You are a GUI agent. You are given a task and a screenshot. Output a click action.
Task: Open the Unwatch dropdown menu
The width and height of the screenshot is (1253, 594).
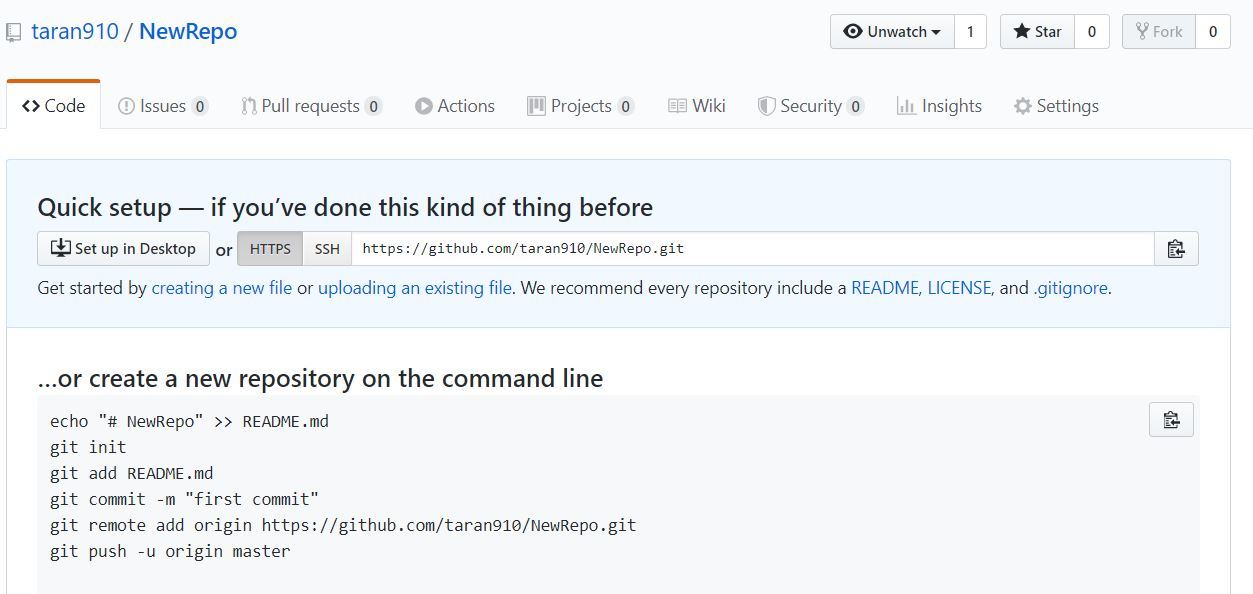pyautogui.click(x=893, y=32)
